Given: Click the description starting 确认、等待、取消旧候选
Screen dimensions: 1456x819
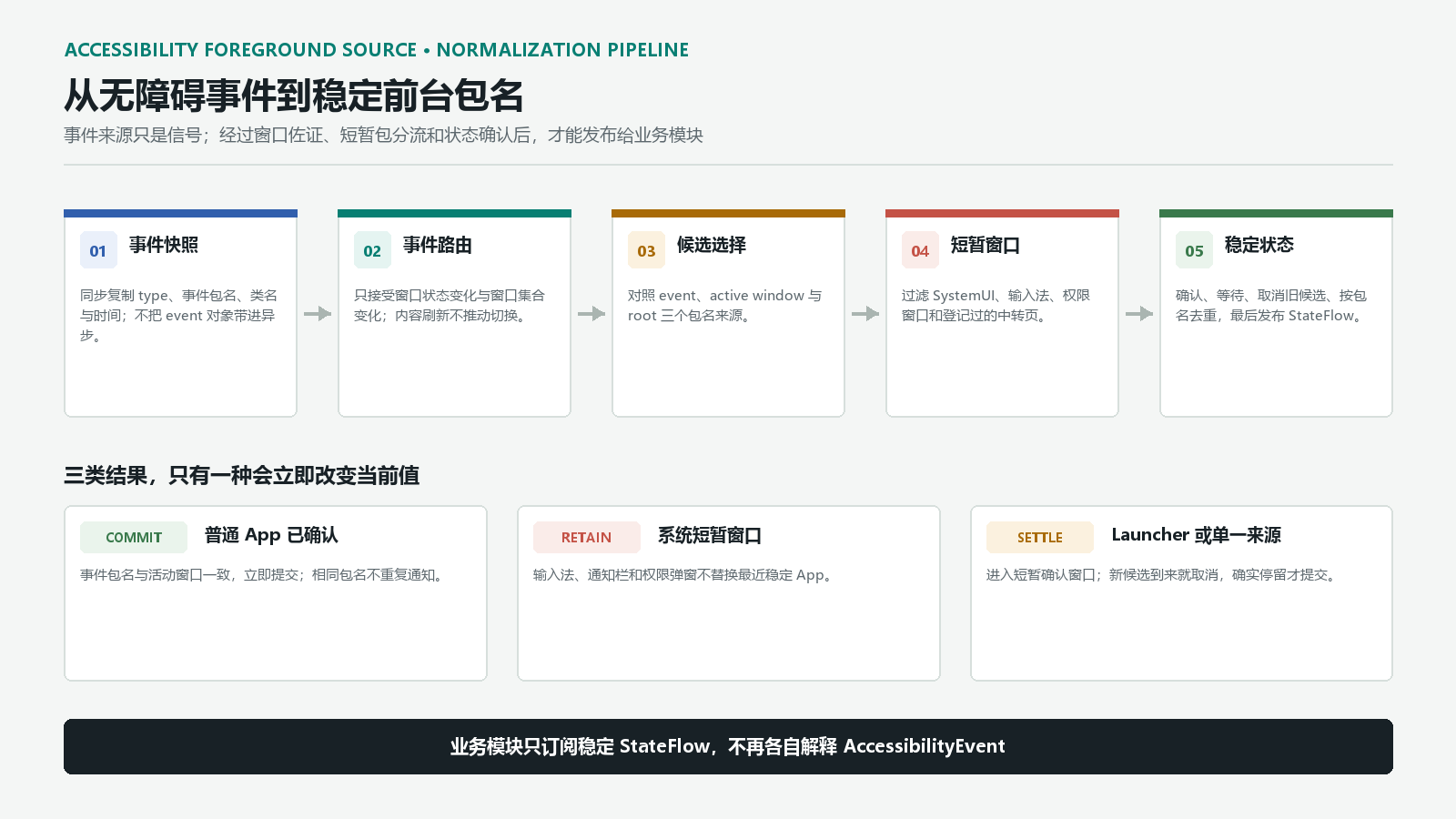Looking at the screenshot, I should pyautogui.click(x=1271, y=305).
